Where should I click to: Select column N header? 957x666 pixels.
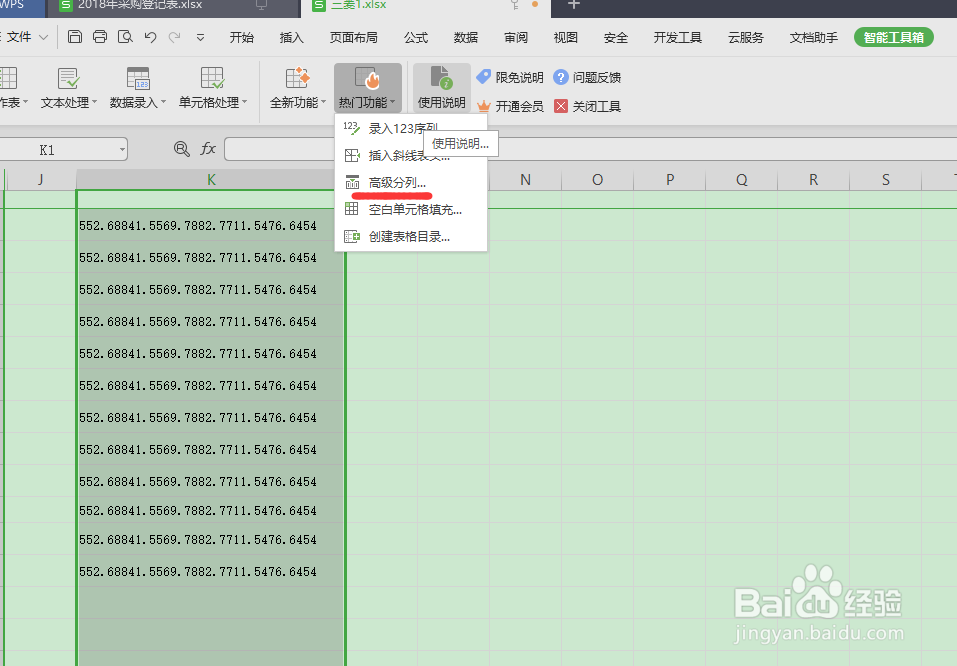(x=525, y=179)
